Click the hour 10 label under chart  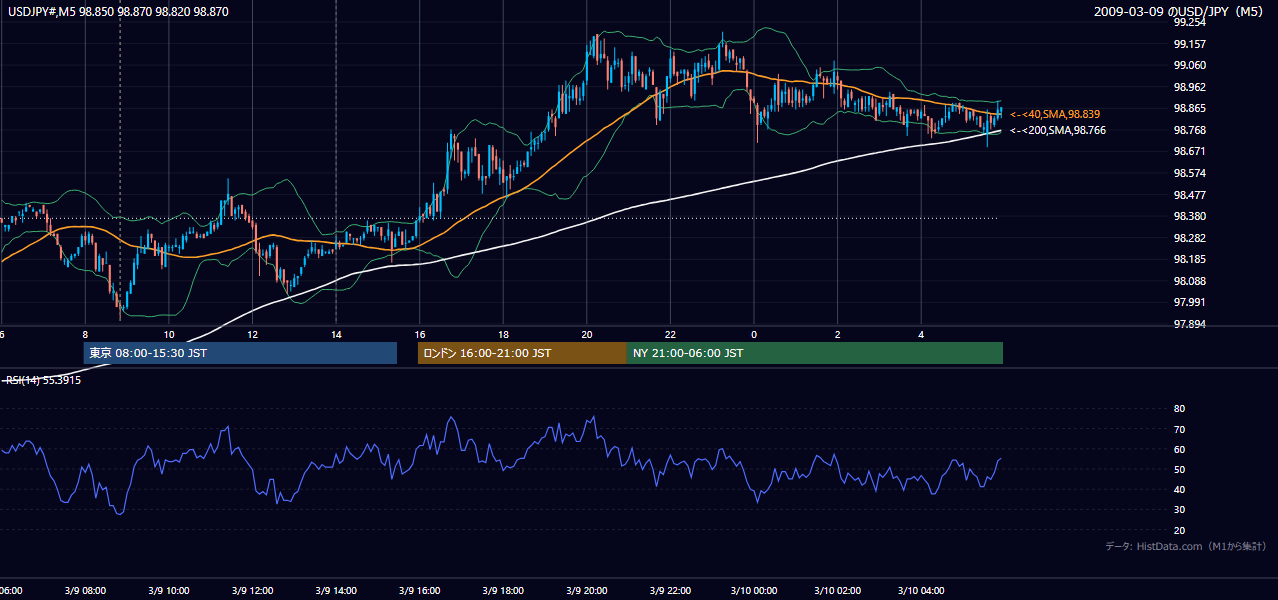point(169,334)
